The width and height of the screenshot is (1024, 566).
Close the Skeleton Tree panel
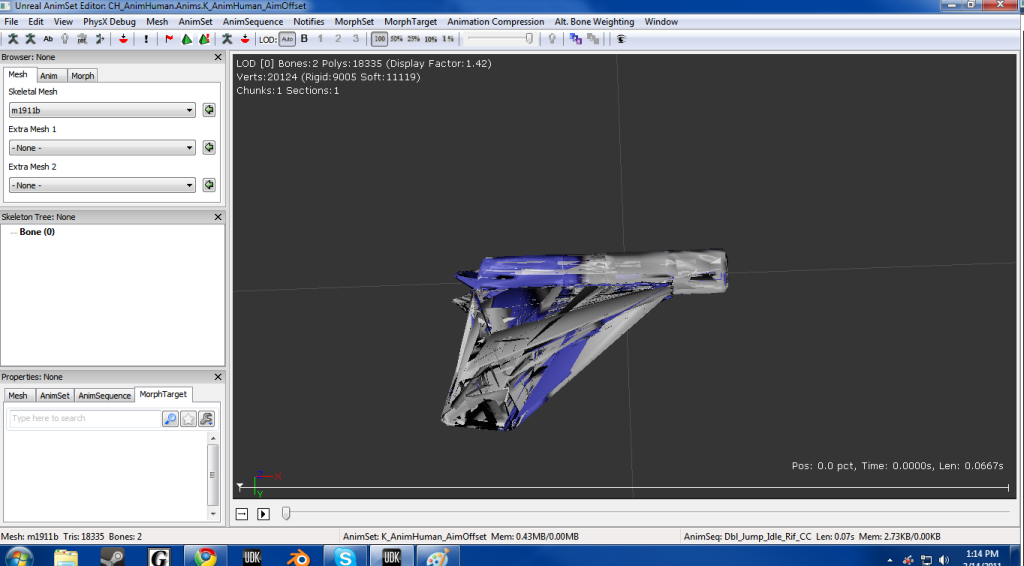click(218, 217)
